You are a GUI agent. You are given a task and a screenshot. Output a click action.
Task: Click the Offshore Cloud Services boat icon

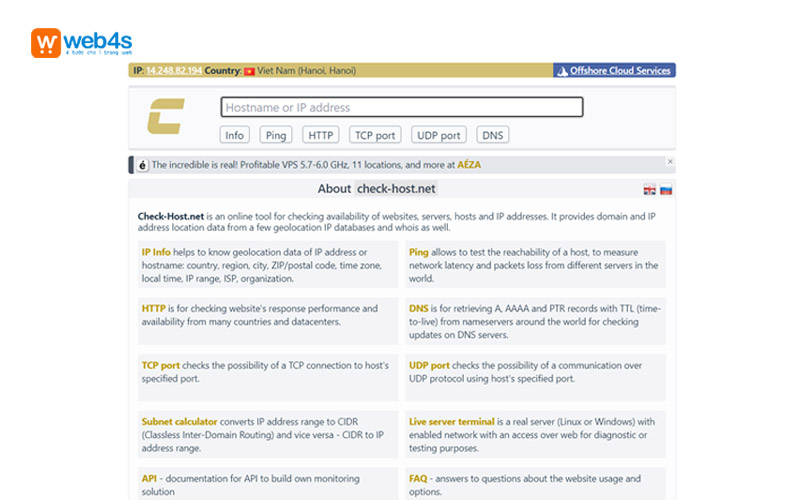click(562, 71)
